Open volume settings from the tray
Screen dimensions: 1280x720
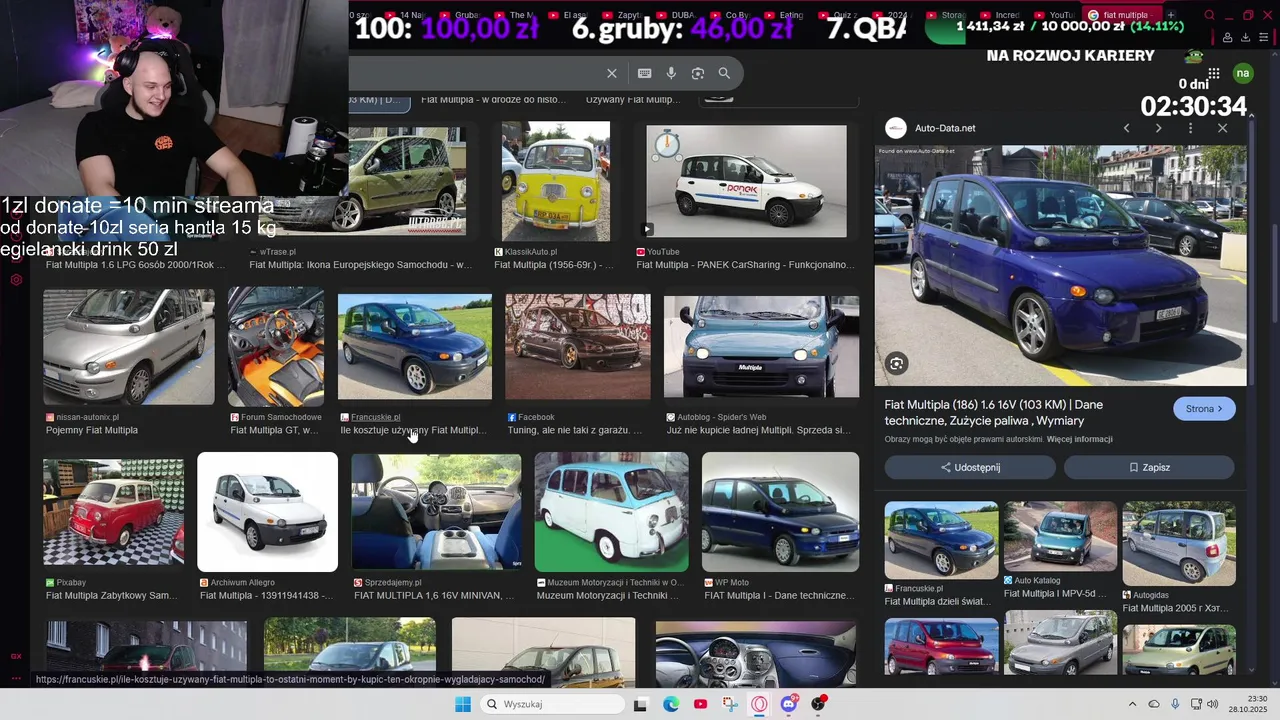(1213, 704)
